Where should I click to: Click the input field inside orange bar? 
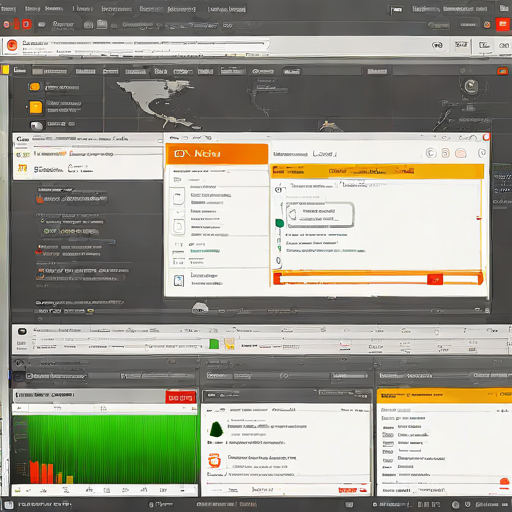[x=353, y=279]
